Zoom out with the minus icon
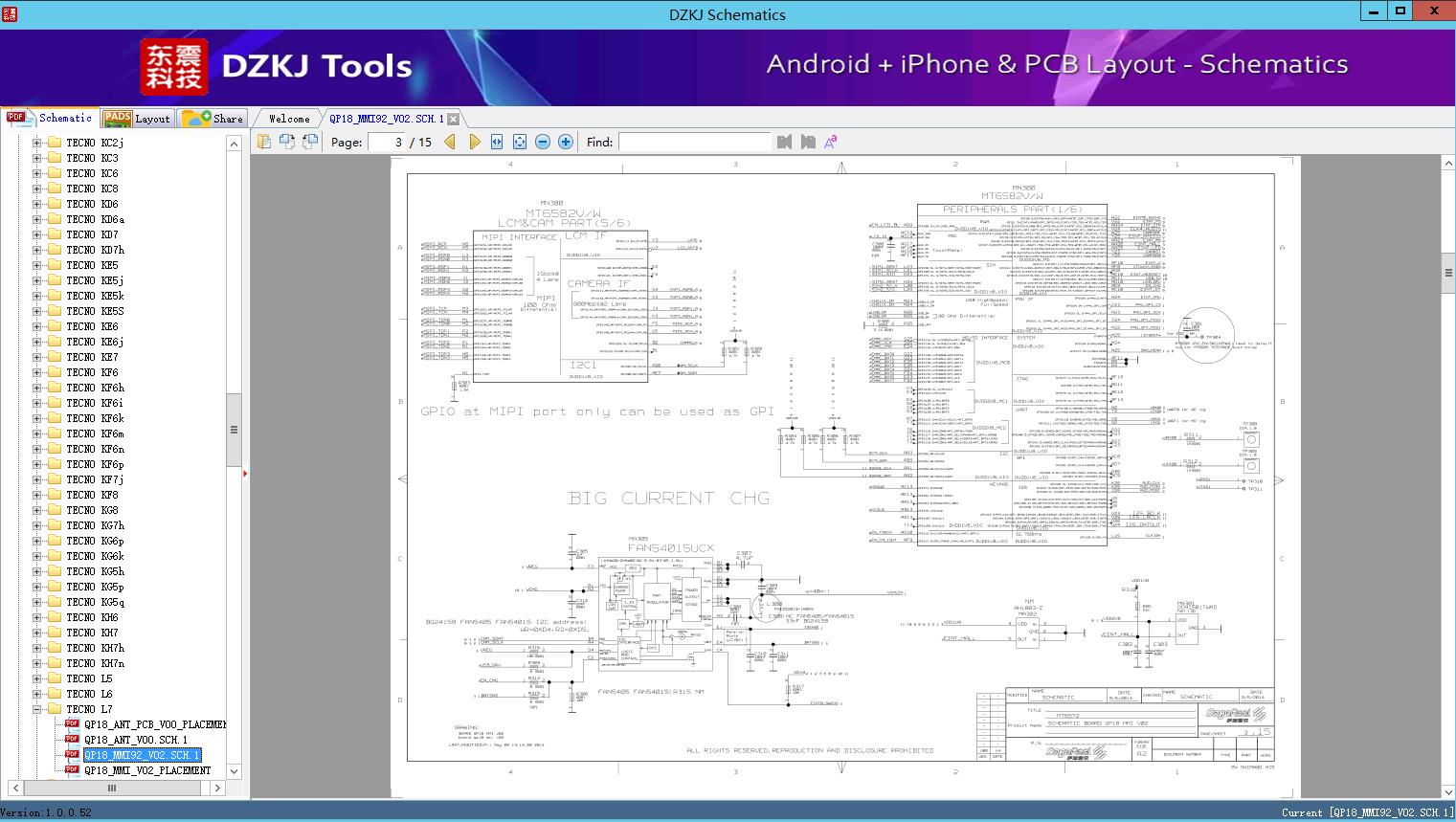 coord(543,142)
